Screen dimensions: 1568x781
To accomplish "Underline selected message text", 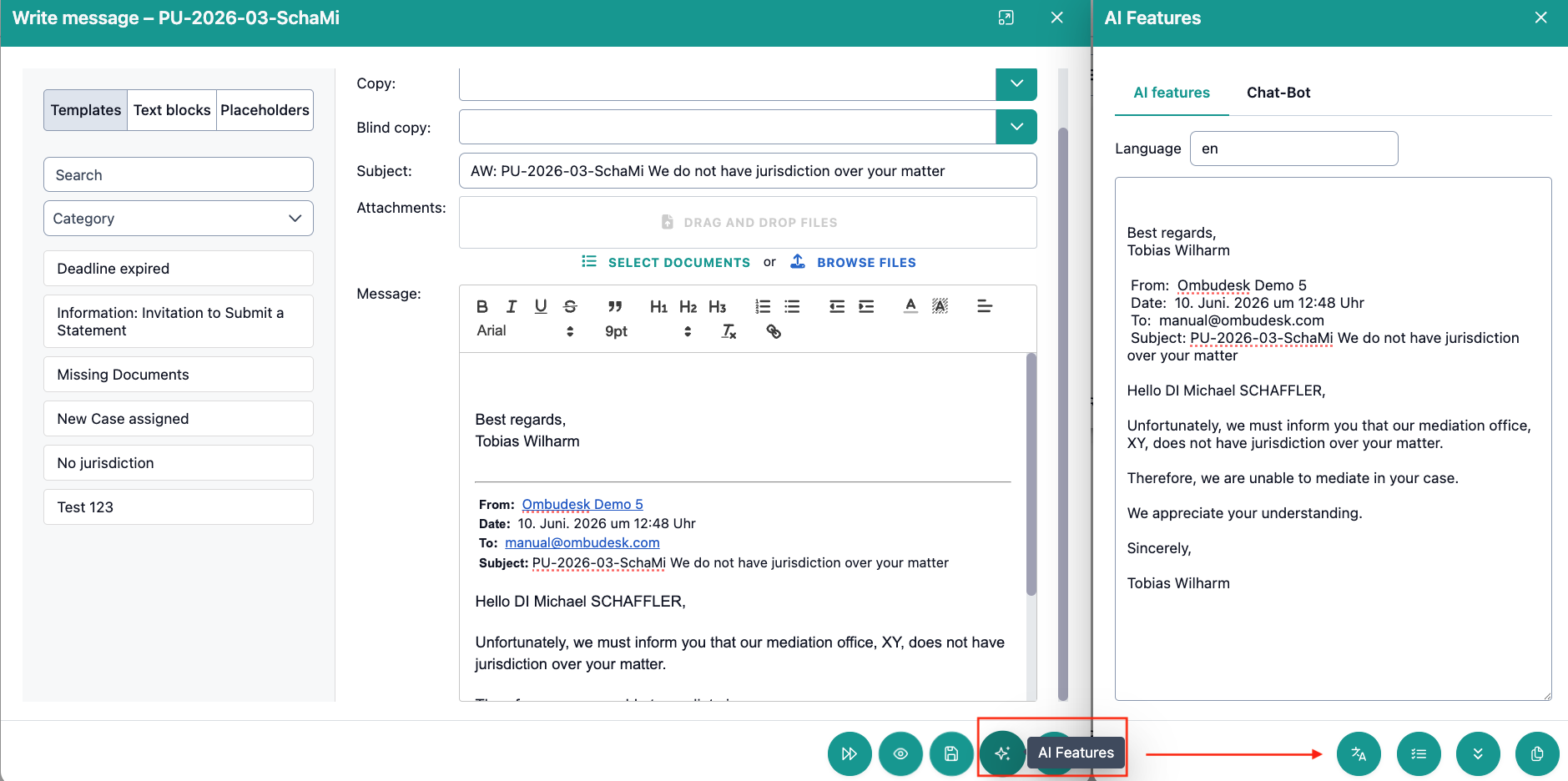I will pos(541,306).
